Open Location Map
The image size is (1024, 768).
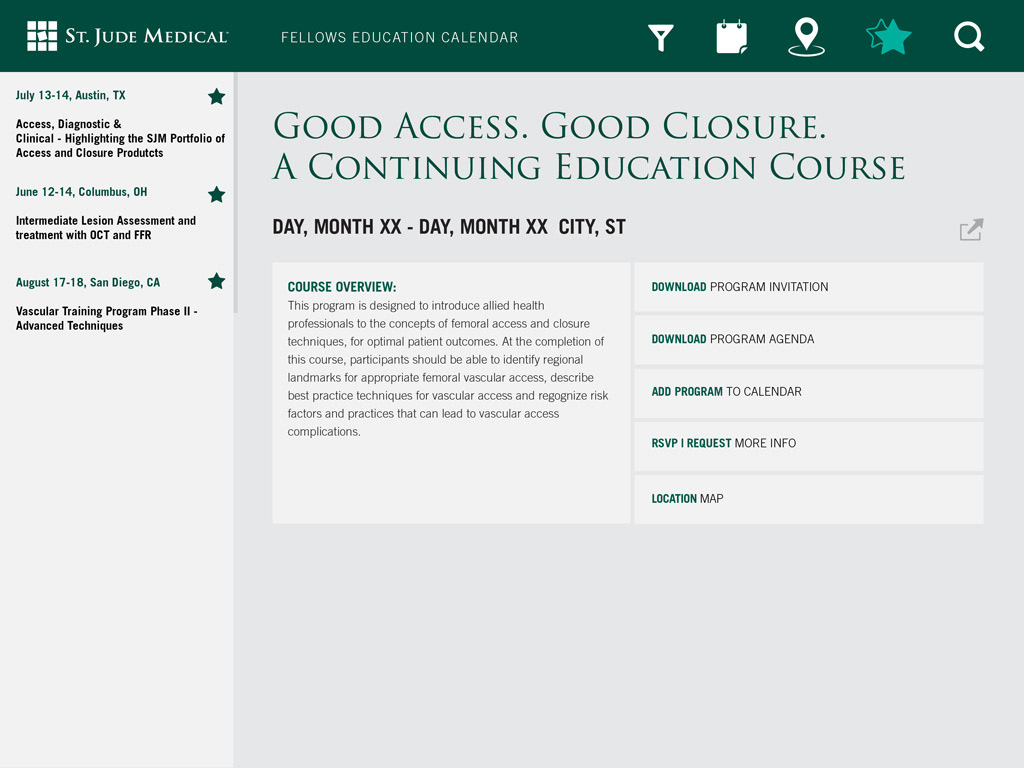click(808, 499)
